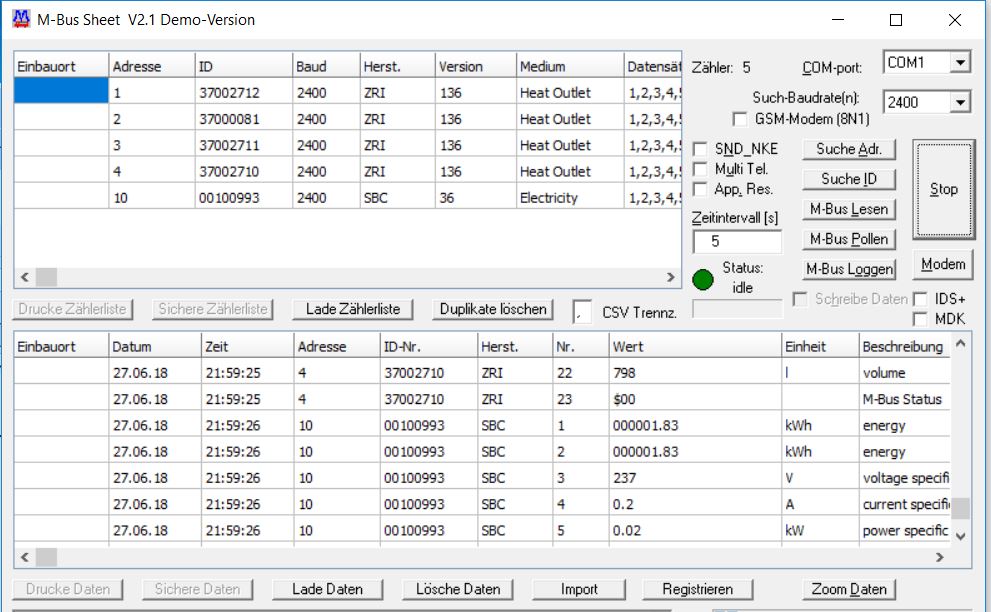Viewport: 991px width, 612px height.
Task: Select meter row with ID 37002712
Action: pos(348,93)
